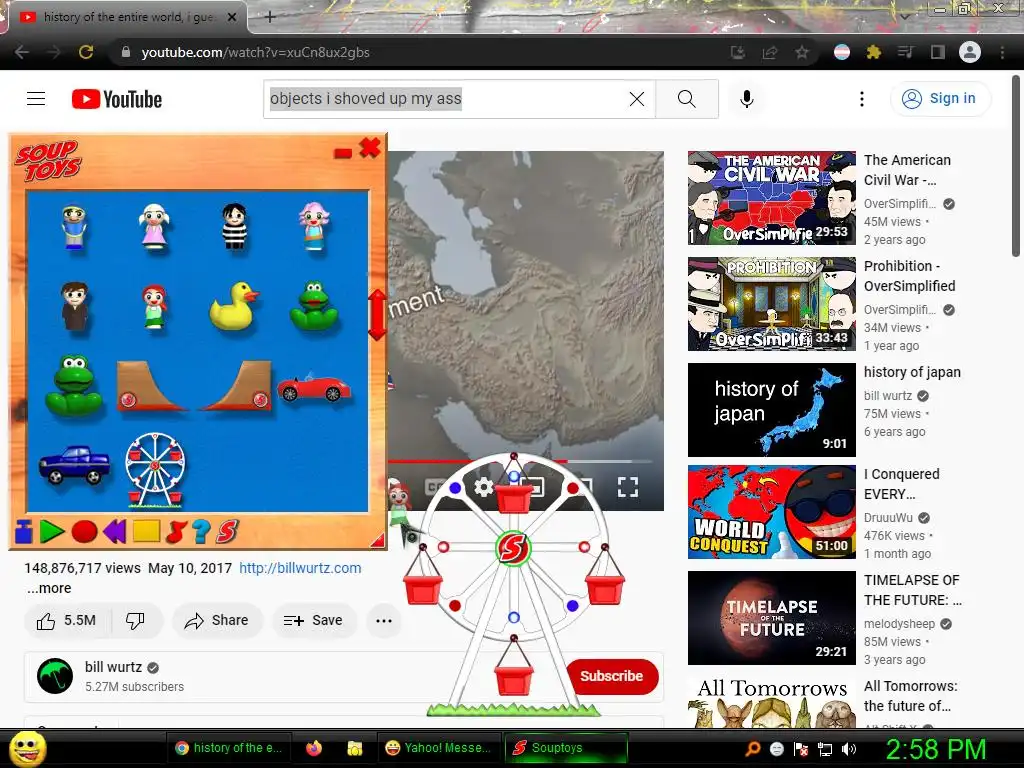Click the blue weight icon in Soup Toys toolbar

coord(24,531)
